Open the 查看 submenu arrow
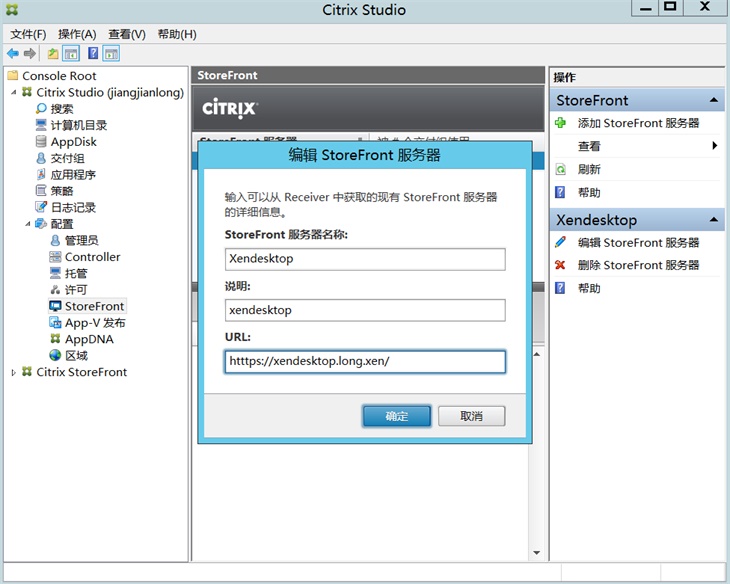Viewport: 730px width, 584px height. pyautogui.click(x=715, y=146)
